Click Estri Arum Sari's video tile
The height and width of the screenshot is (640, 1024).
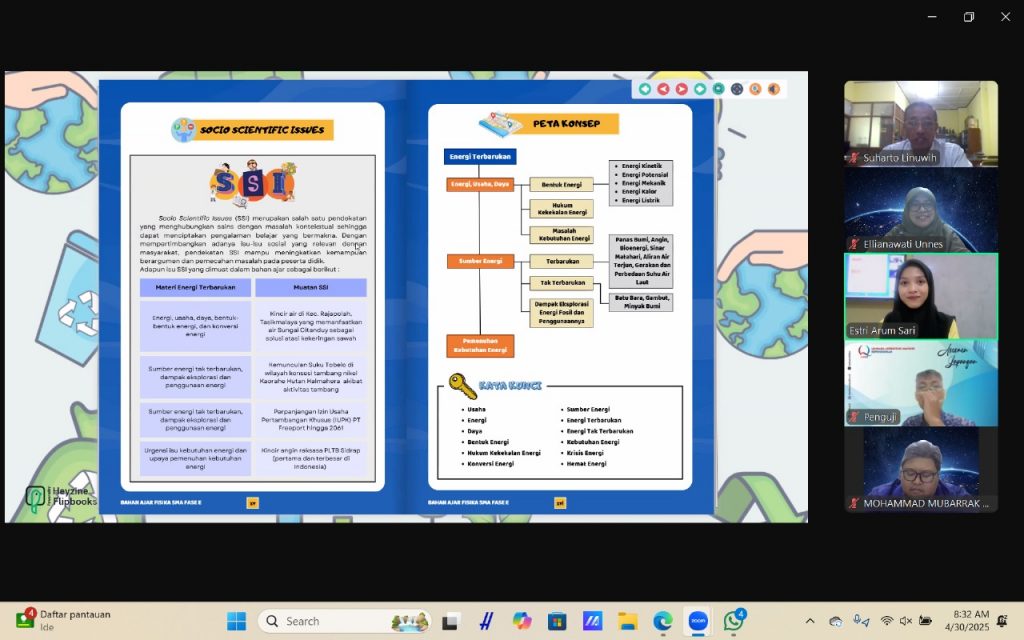pyautogui.click(x=920, y=295)
